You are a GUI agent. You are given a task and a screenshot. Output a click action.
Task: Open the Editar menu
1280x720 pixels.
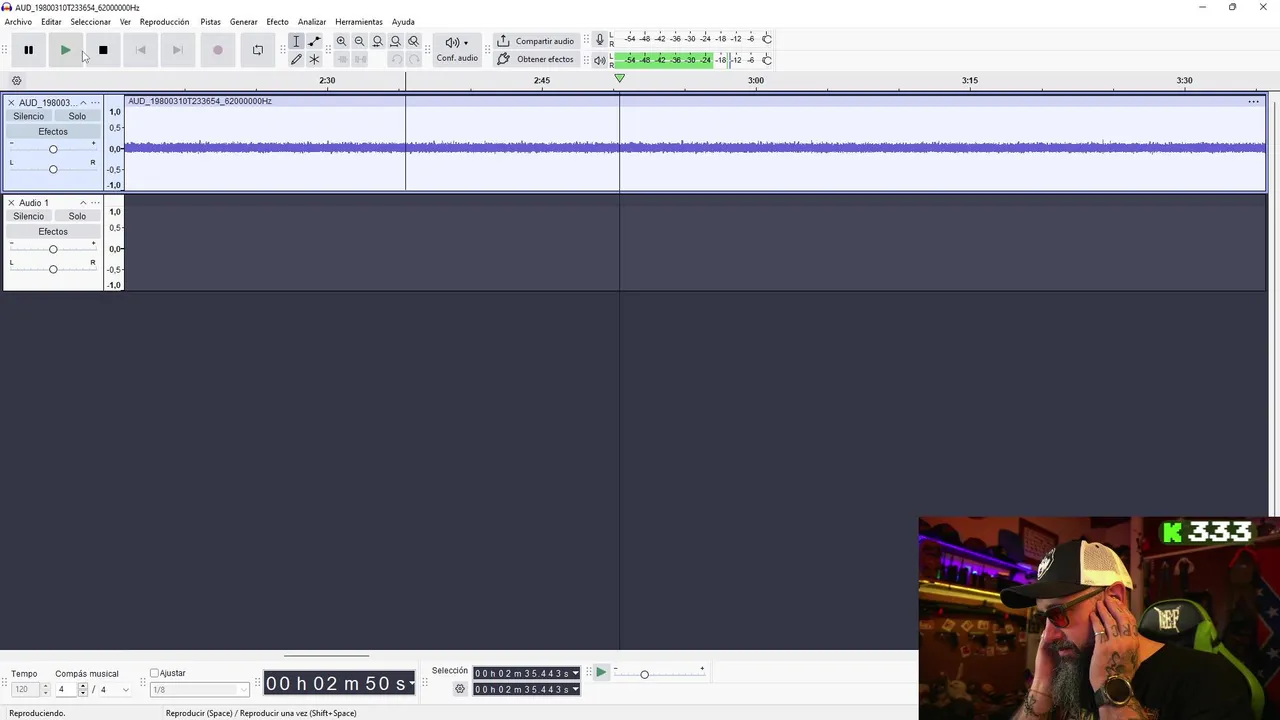pos(51,22)
